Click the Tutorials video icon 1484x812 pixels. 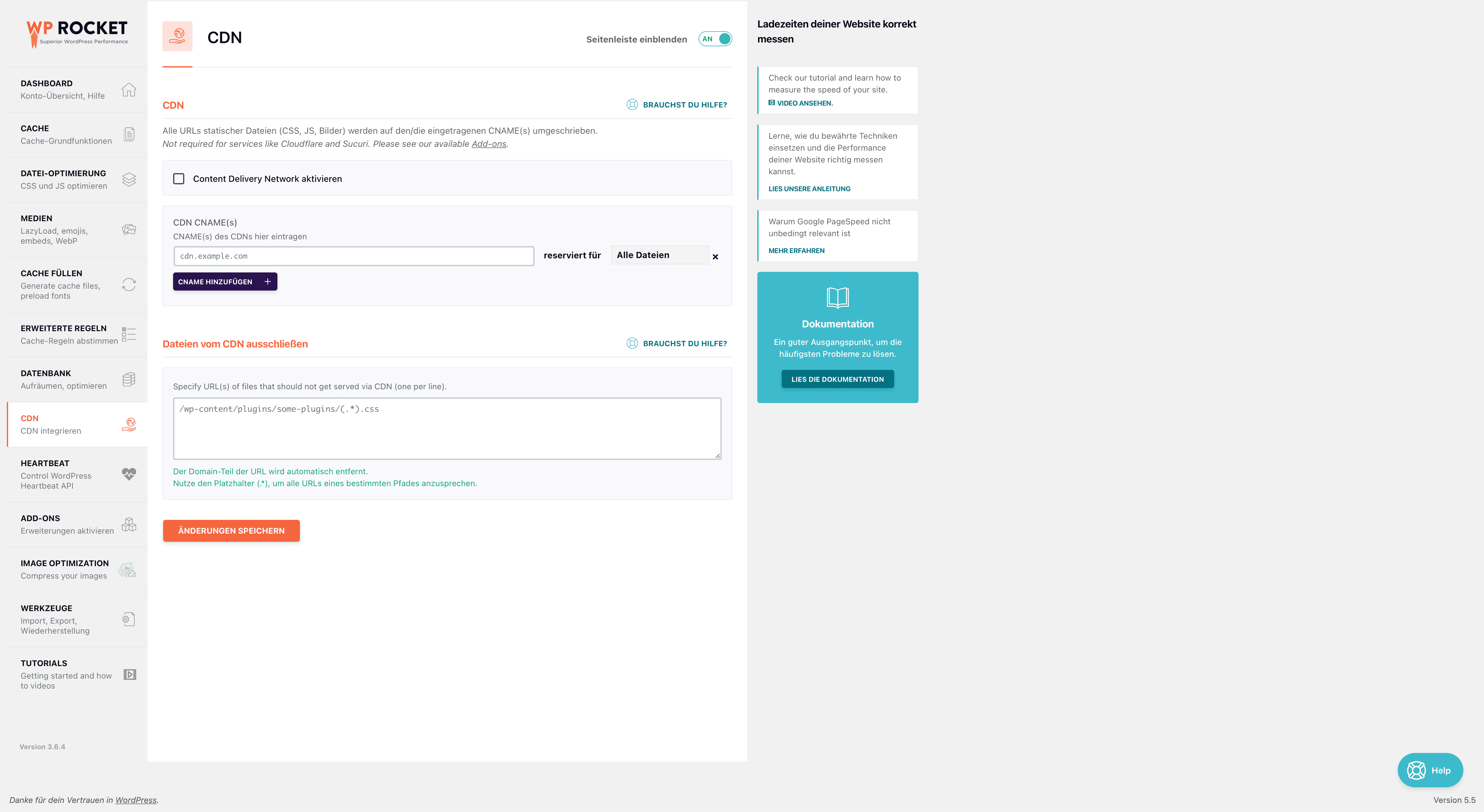click(x=130, y=674)
